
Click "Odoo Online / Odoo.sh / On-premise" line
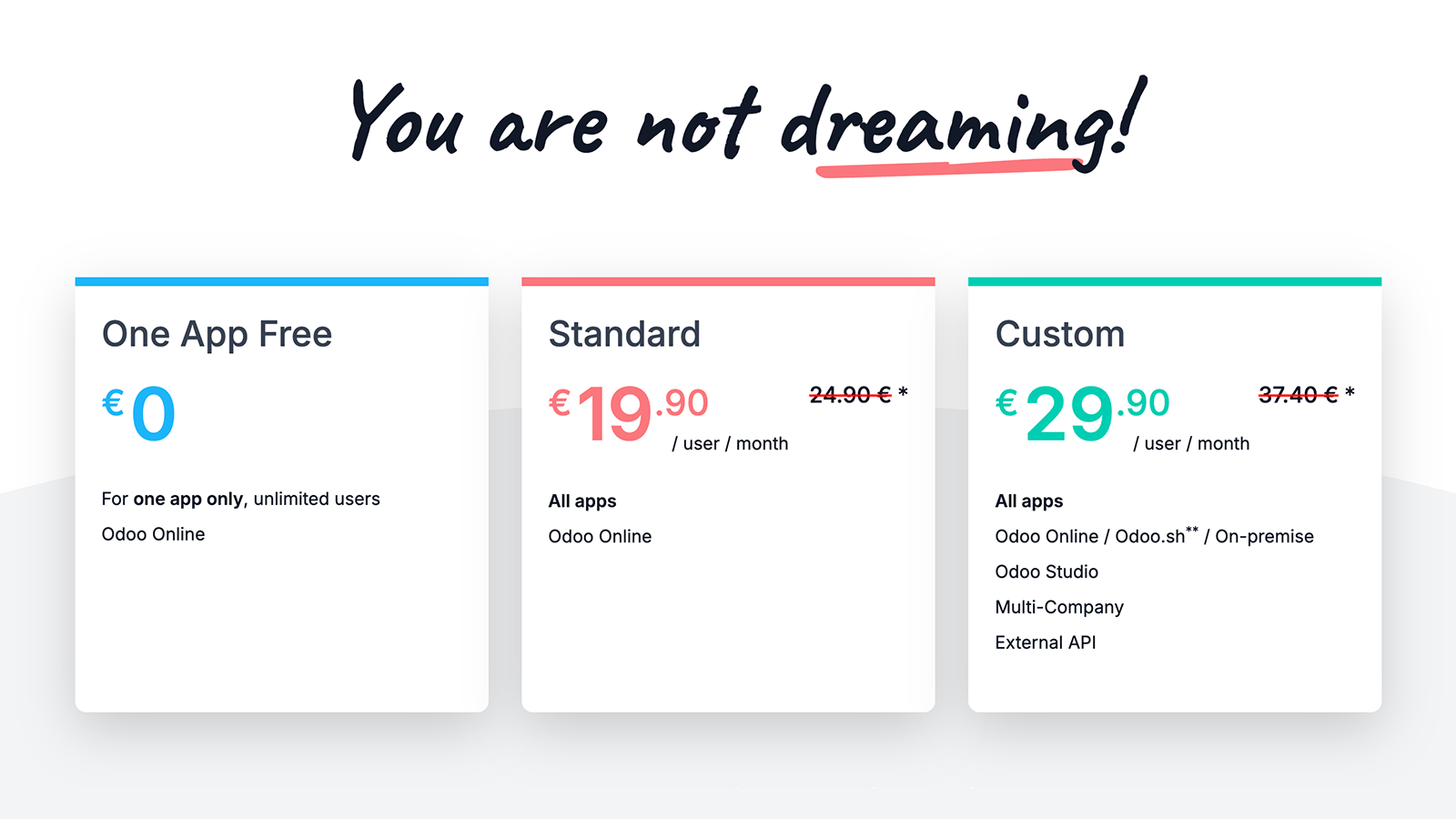coord(1154,537)
